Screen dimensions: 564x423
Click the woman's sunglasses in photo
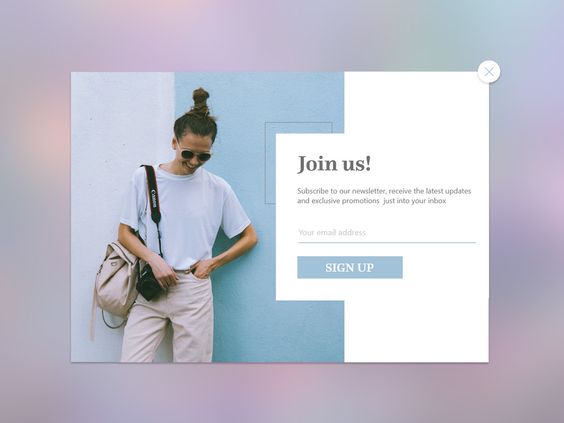(196, 155)
